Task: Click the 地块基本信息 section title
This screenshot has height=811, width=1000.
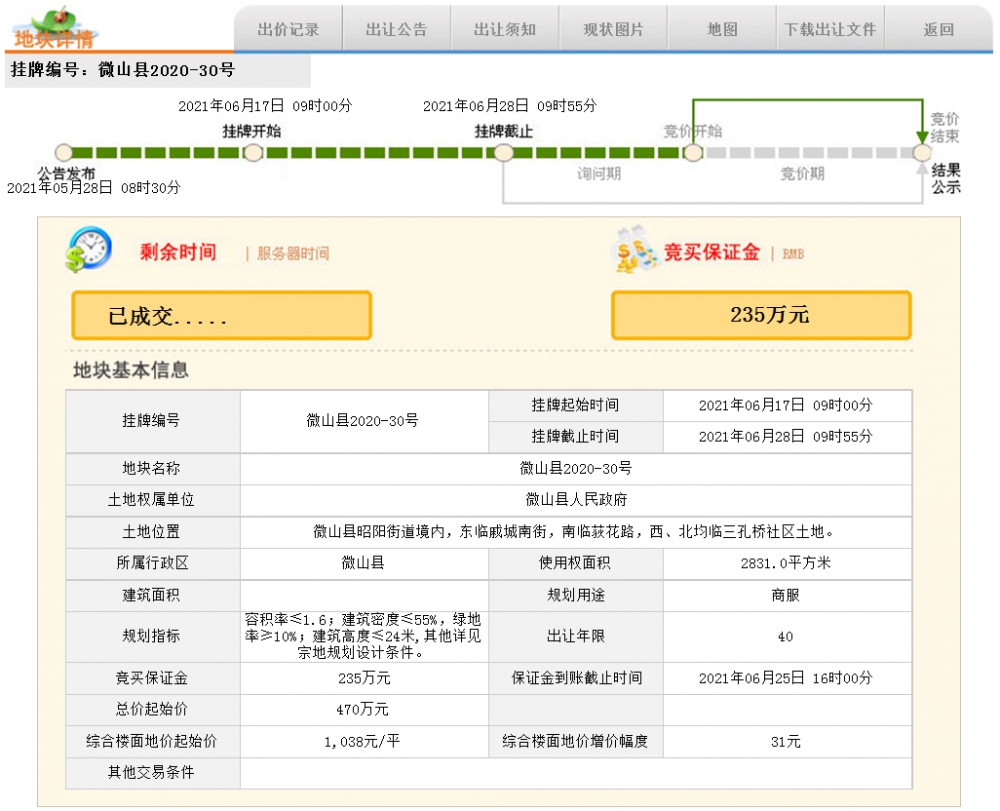Action: [131, 370]
